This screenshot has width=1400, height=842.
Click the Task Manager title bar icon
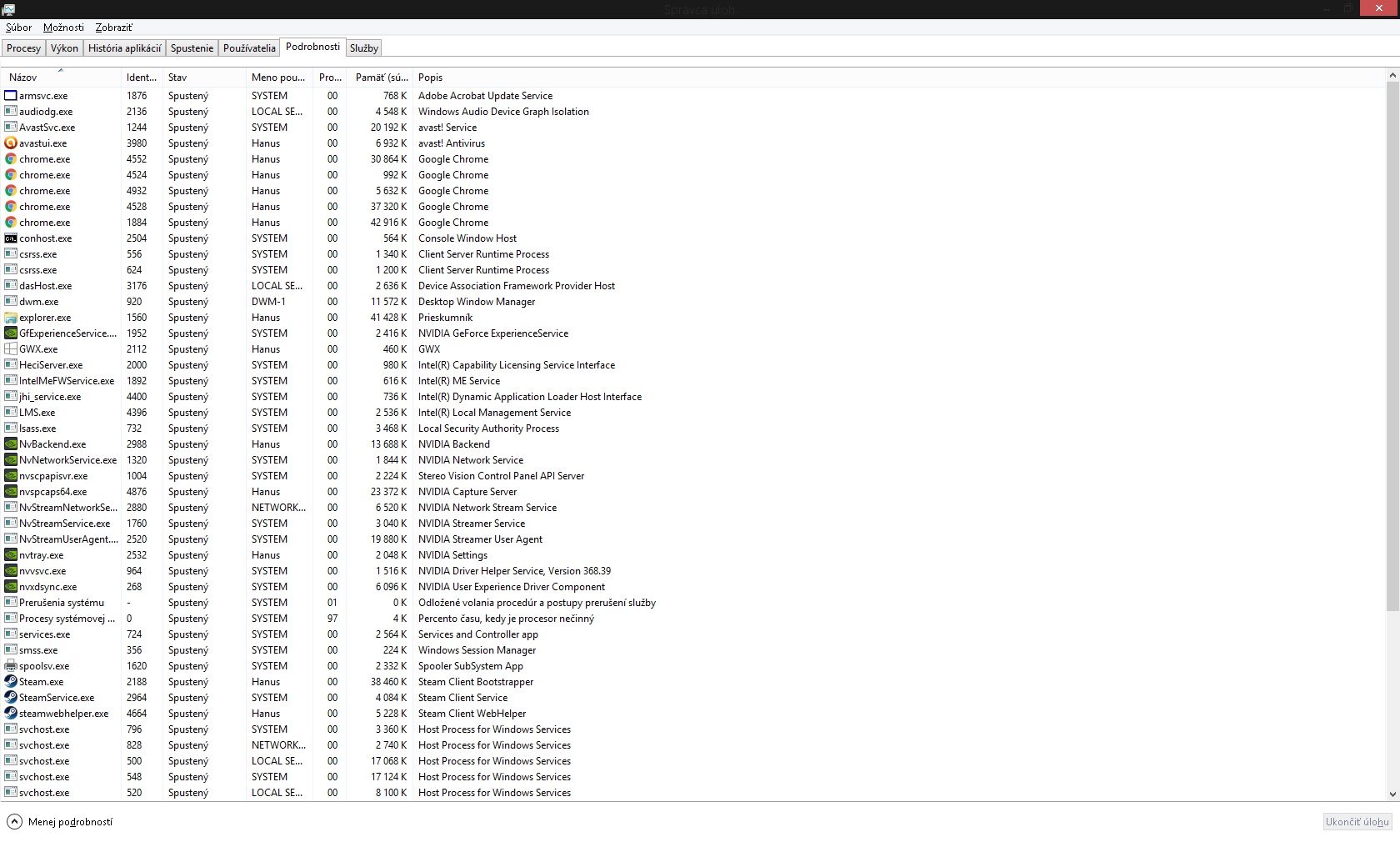coord(8,9)
